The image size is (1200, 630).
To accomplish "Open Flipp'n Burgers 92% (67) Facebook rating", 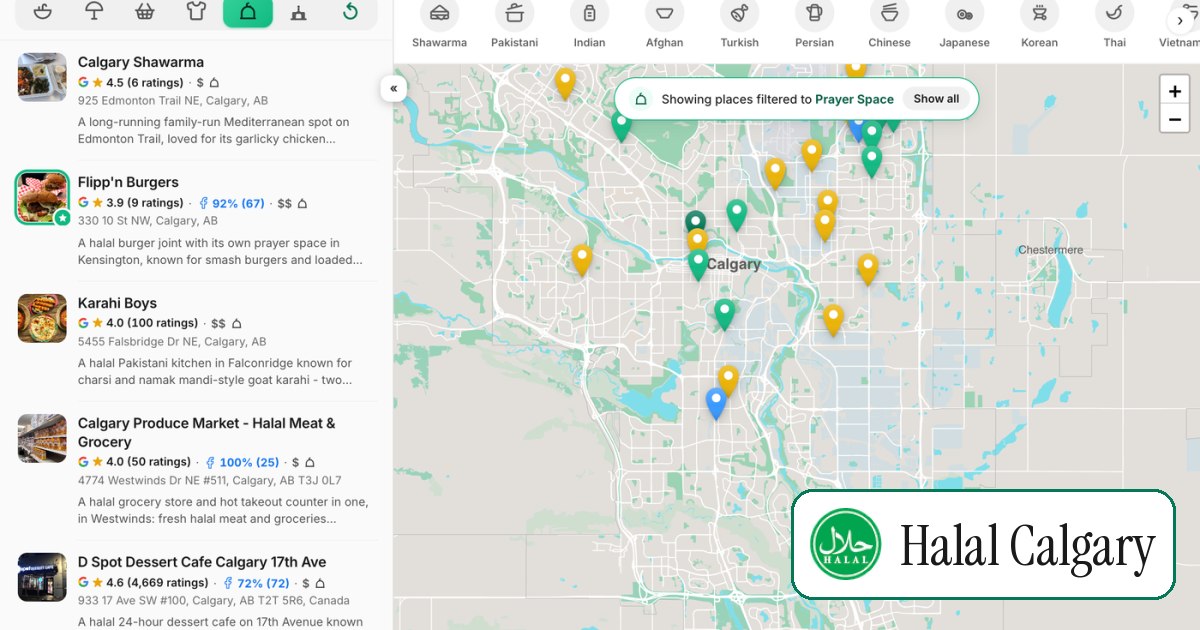I will coord(232,203).
